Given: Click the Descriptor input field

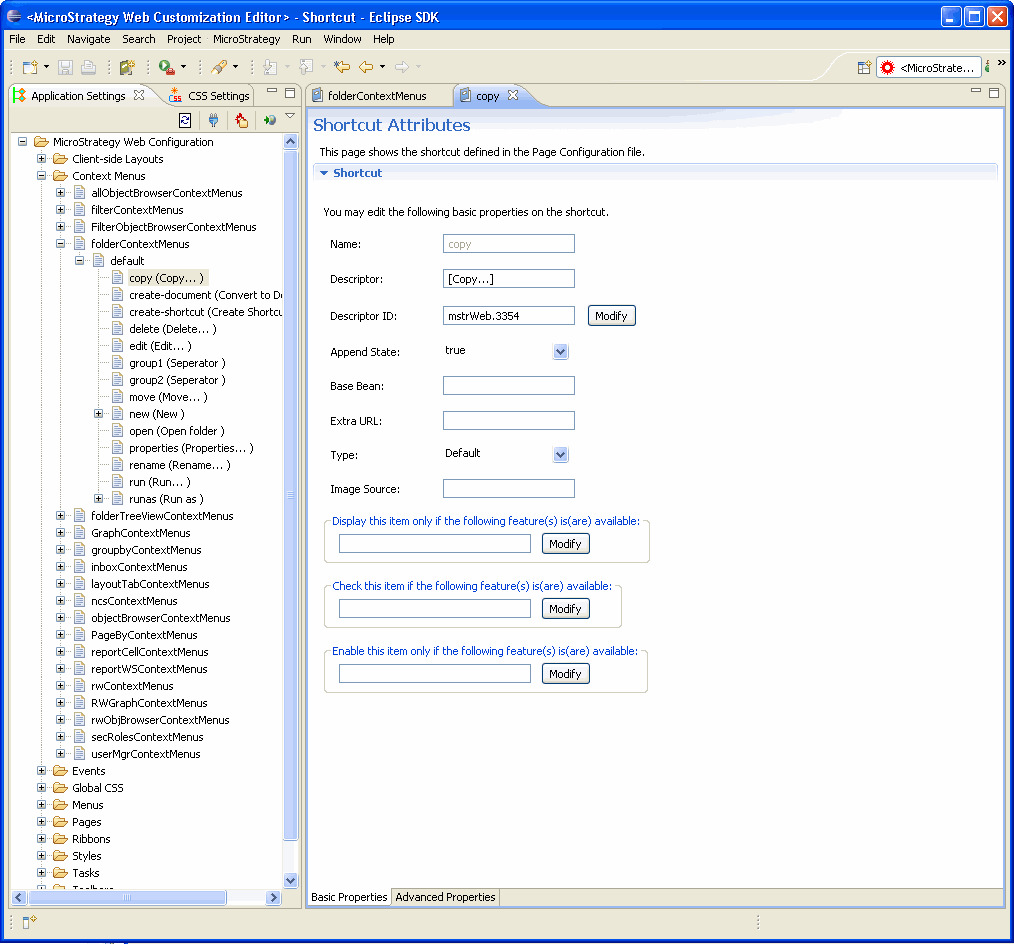Looking at the screenshot, I should tap(509, 279).
